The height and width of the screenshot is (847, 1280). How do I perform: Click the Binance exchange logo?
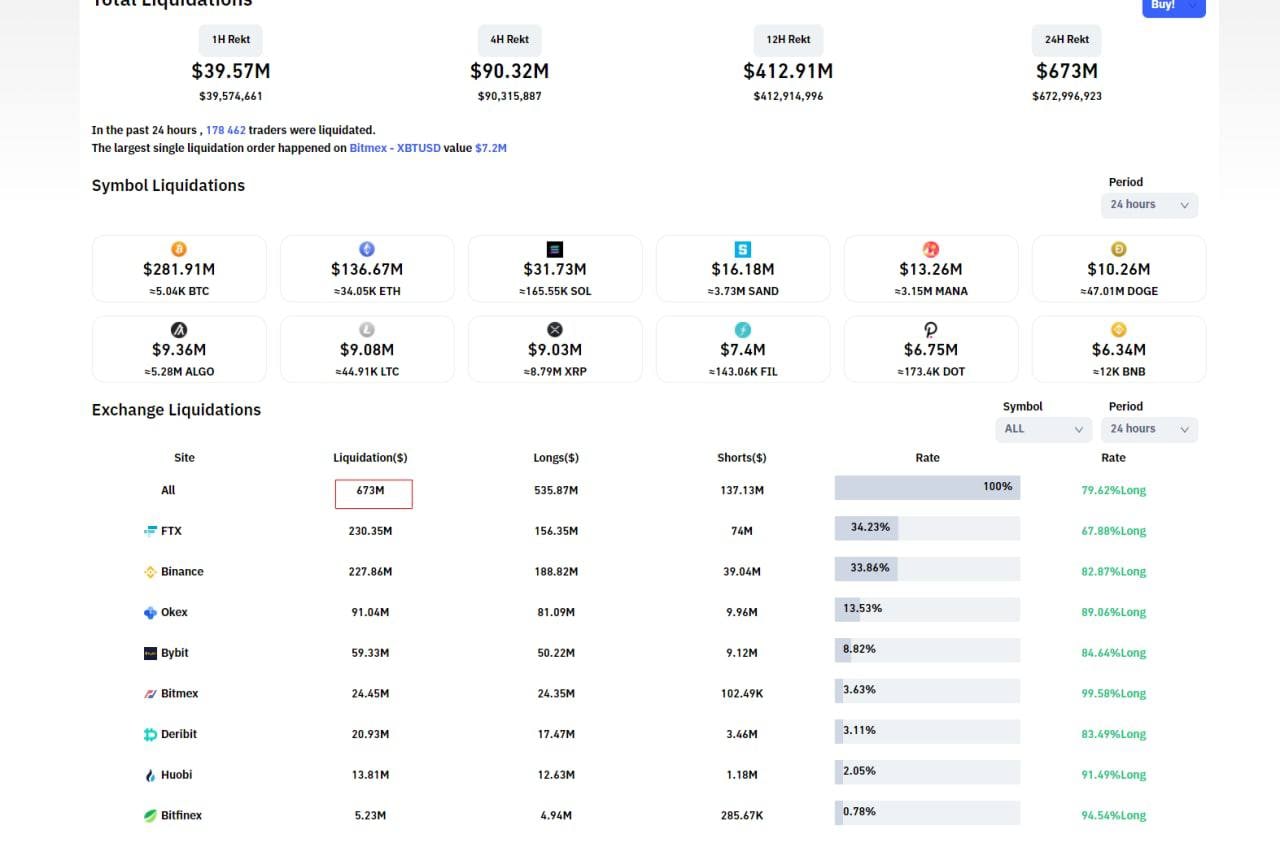[151, 572]
